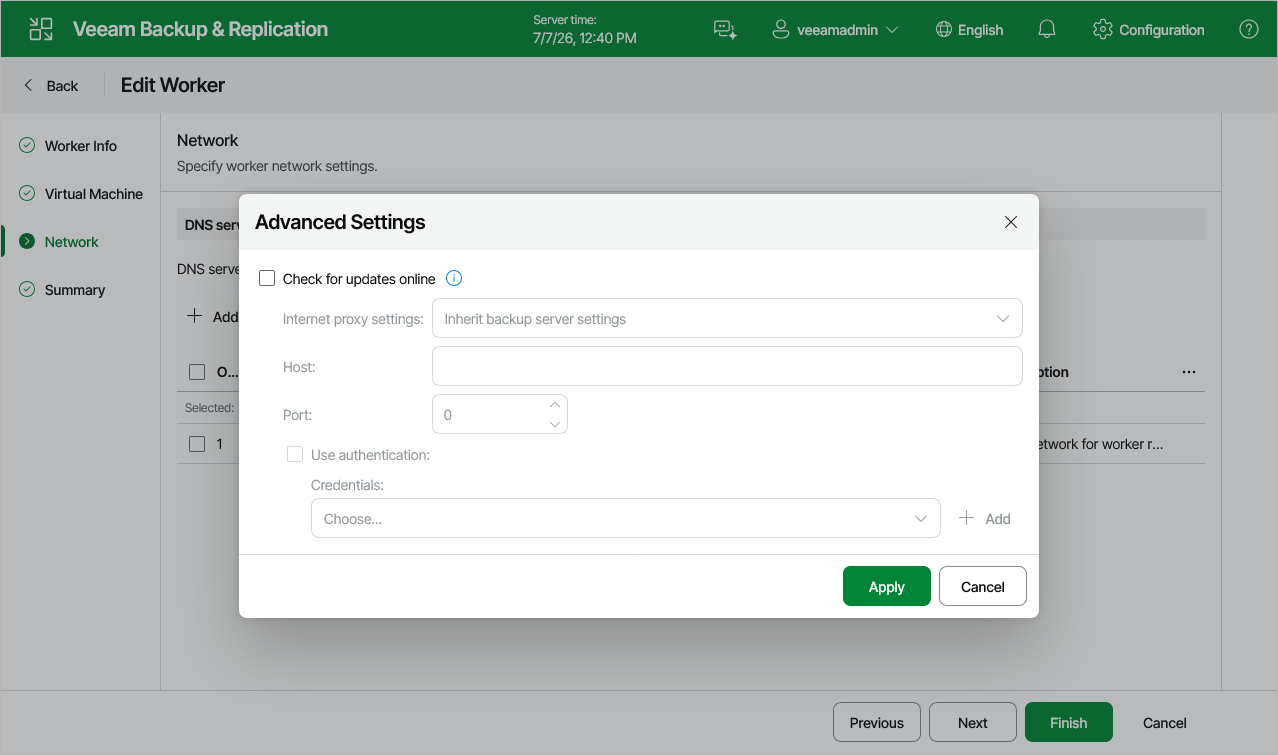Open the notifications bell
The image size is (1278, 755).
[1047, 29]
